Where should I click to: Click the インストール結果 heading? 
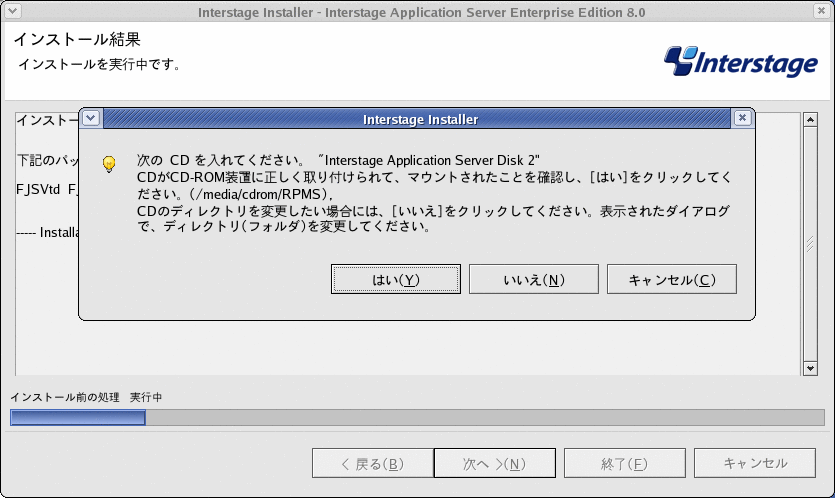click(77, 39)
